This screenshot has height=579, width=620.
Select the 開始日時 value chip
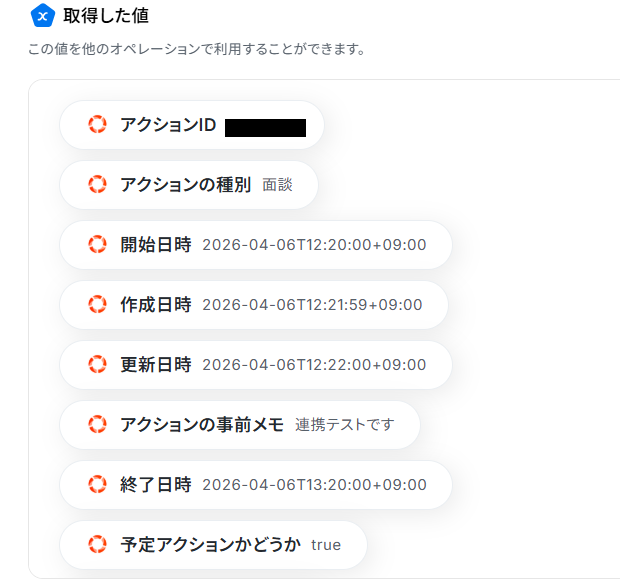255,245
